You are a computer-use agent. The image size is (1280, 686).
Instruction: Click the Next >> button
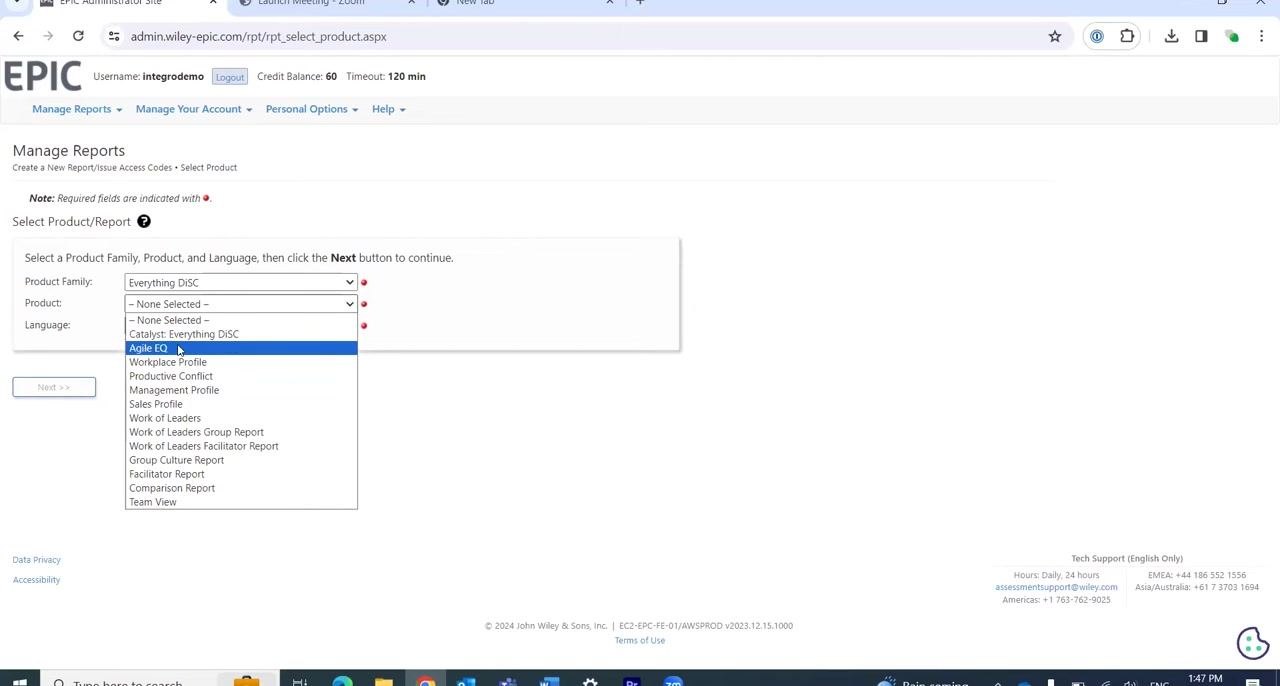click(54, 387)
